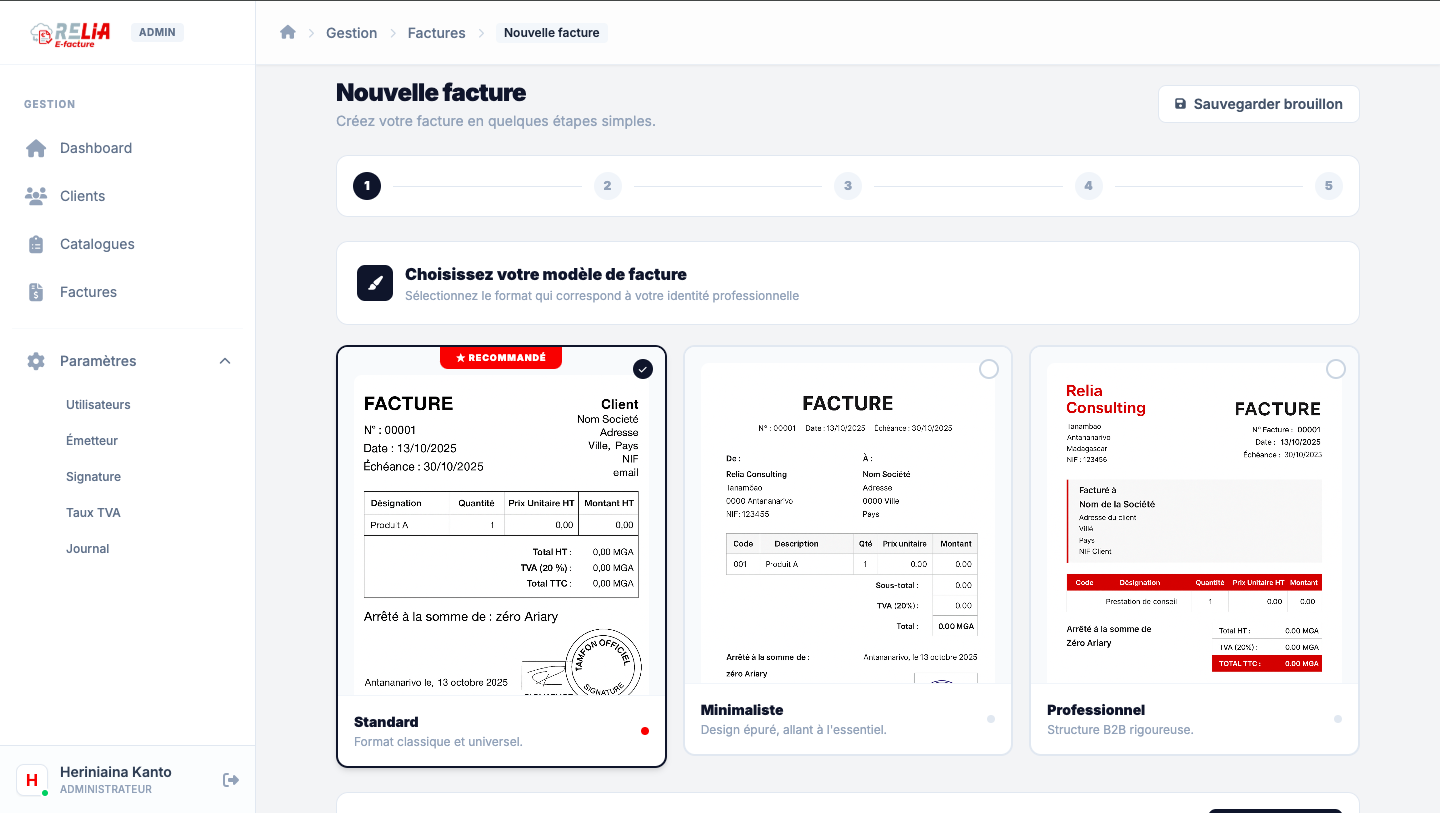The width and height of the screenshot is (1440, 813).
Task: Open Paramètres using the gear icon
Action: pos(36,361)
